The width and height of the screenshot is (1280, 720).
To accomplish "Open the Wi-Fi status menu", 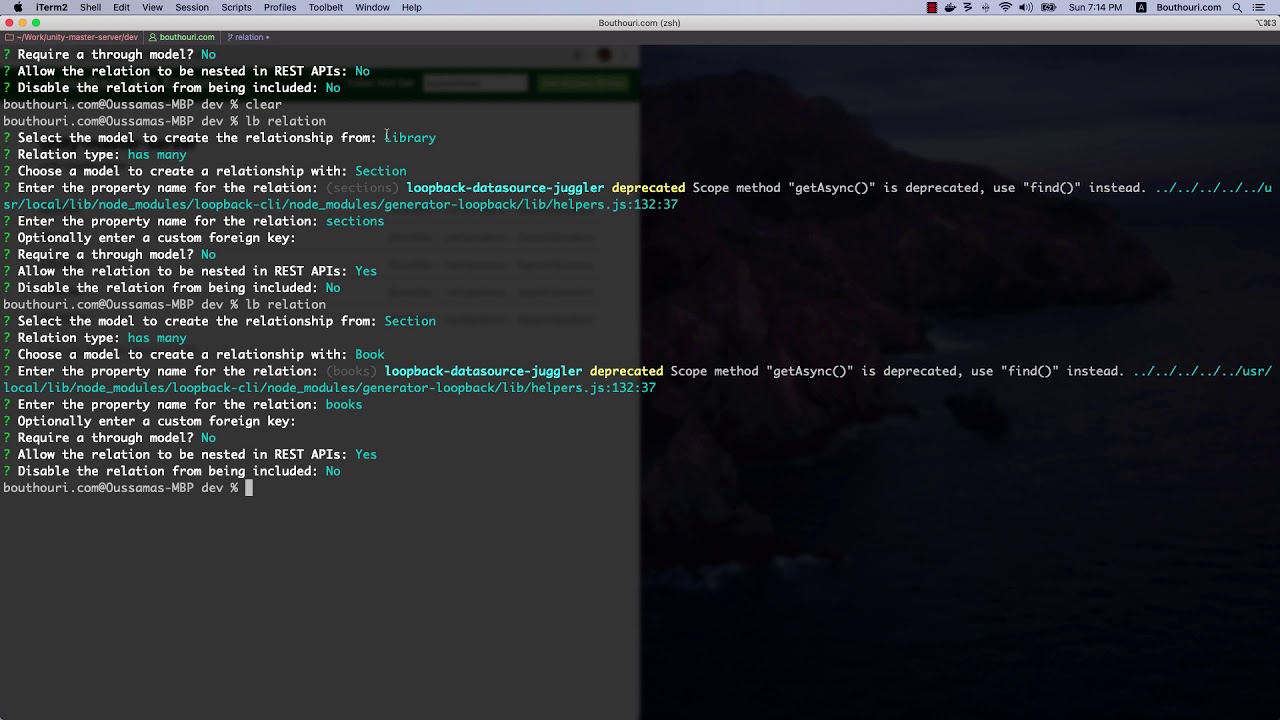I will coord(1005,7).
